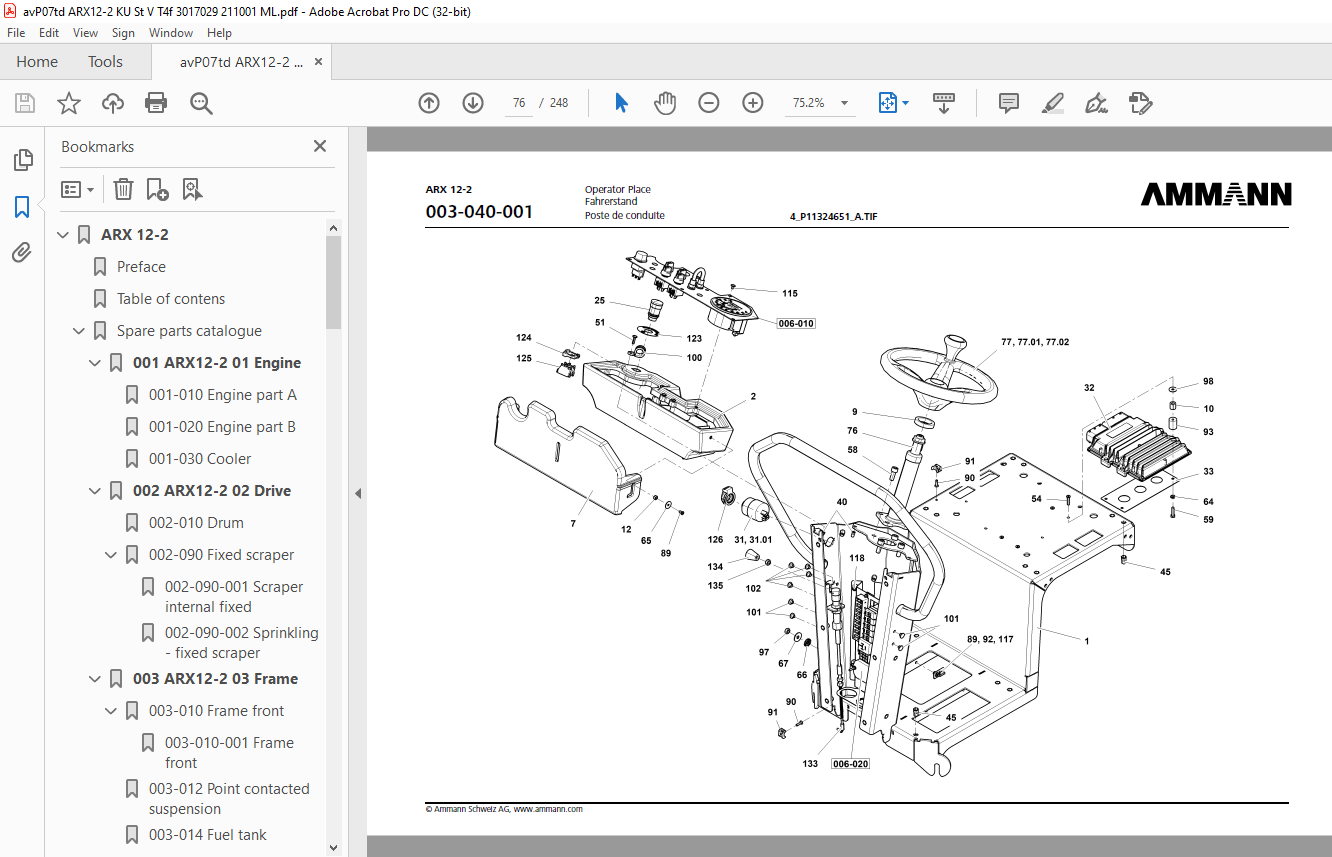
Task: Open the Sign menu
Action: point(123,33)
